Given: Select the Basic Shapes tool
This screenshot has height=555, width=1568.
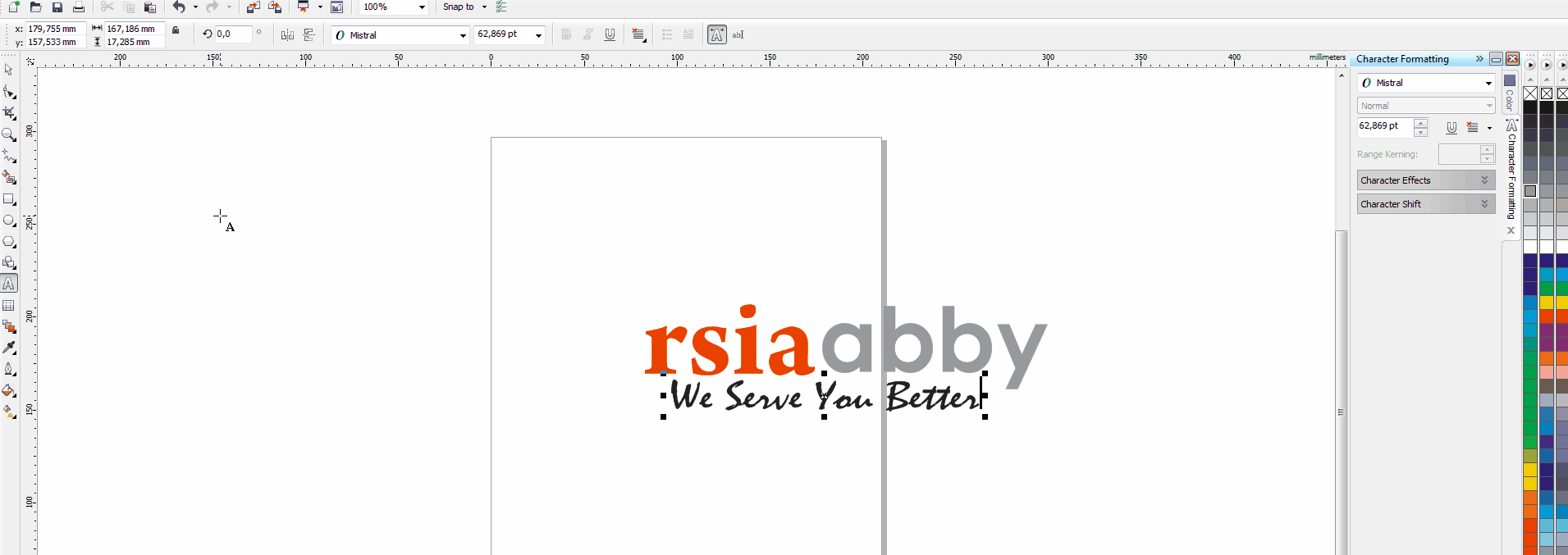Looking at the screenshot, I should tap(9, 262).
